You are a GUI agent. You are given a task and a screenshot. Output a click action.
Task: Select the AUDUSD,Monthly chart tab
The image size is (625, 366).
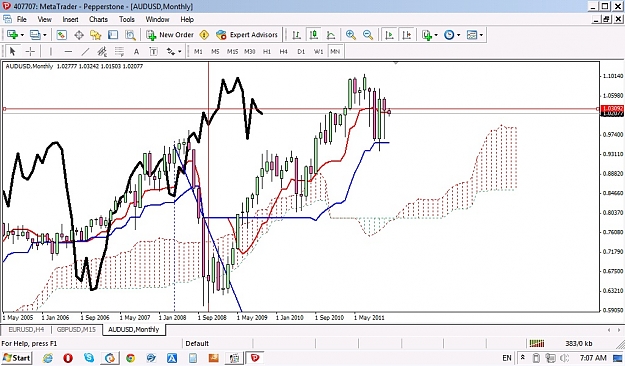pos(134,329)
